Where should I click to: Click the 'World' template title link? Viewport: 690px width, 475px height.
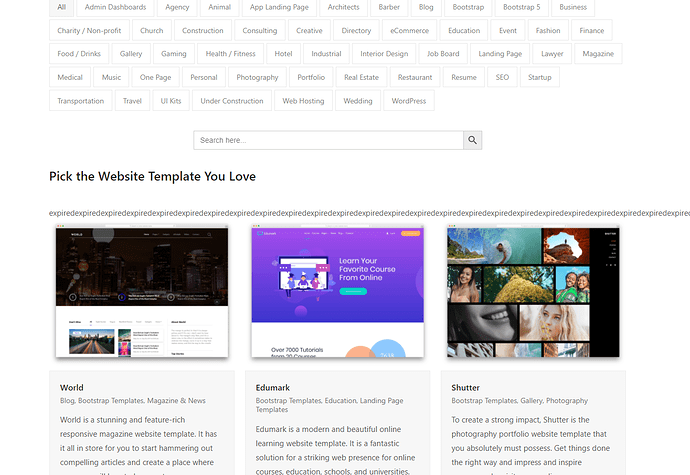point(72,387)
